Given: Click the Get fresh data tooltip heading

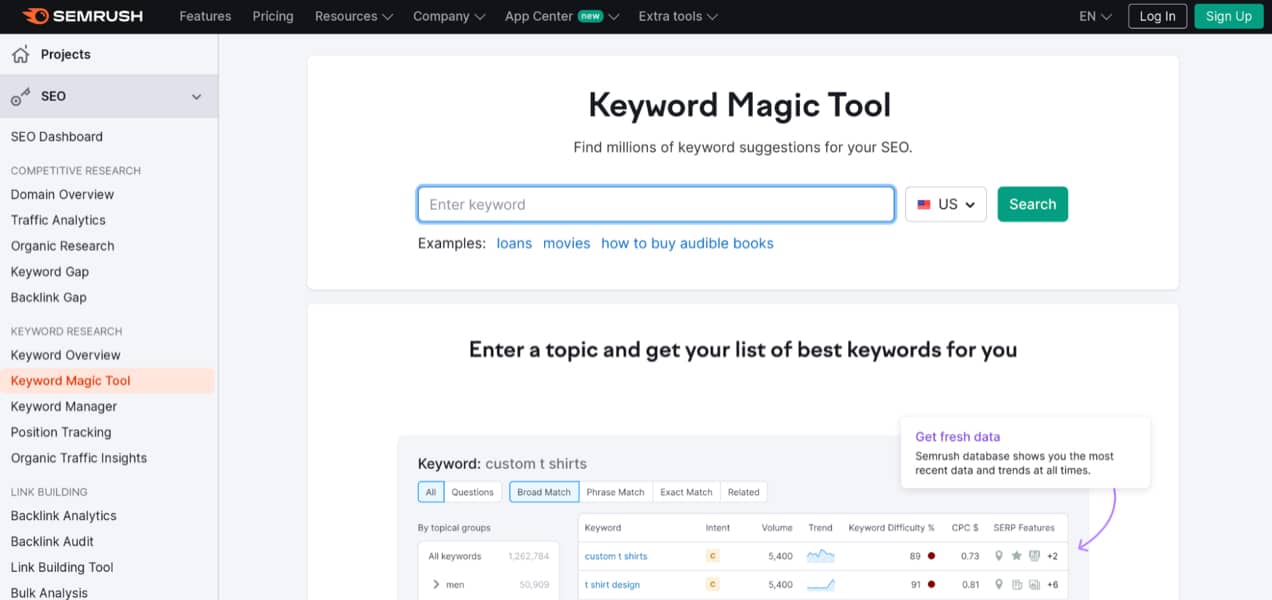Looking at the screenshot, I should click(x=957, y=437).
